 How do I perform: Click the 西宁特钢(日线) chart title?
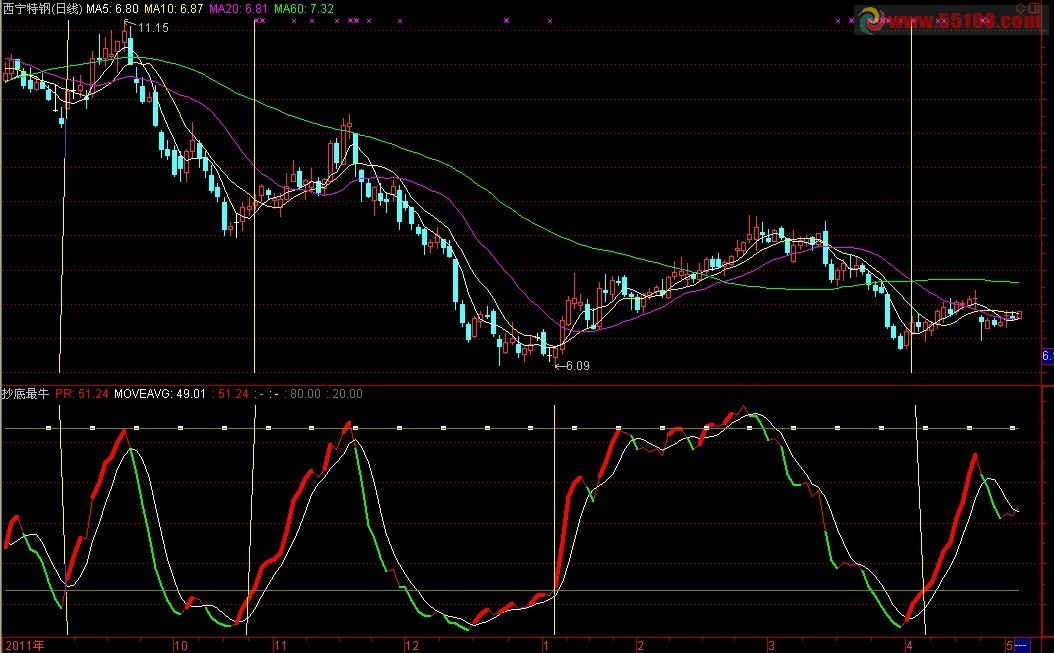(41, 8)
